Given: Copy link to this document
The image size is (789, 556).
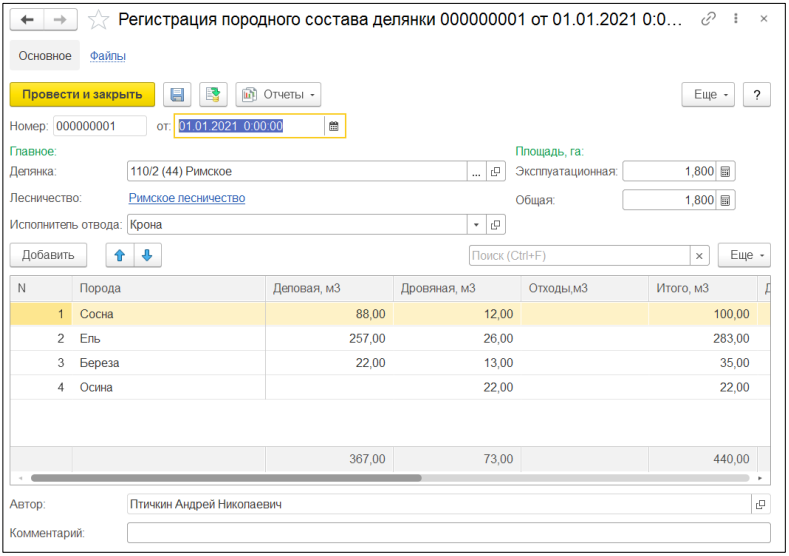Looking at the screenshot, I should (708, 19).
